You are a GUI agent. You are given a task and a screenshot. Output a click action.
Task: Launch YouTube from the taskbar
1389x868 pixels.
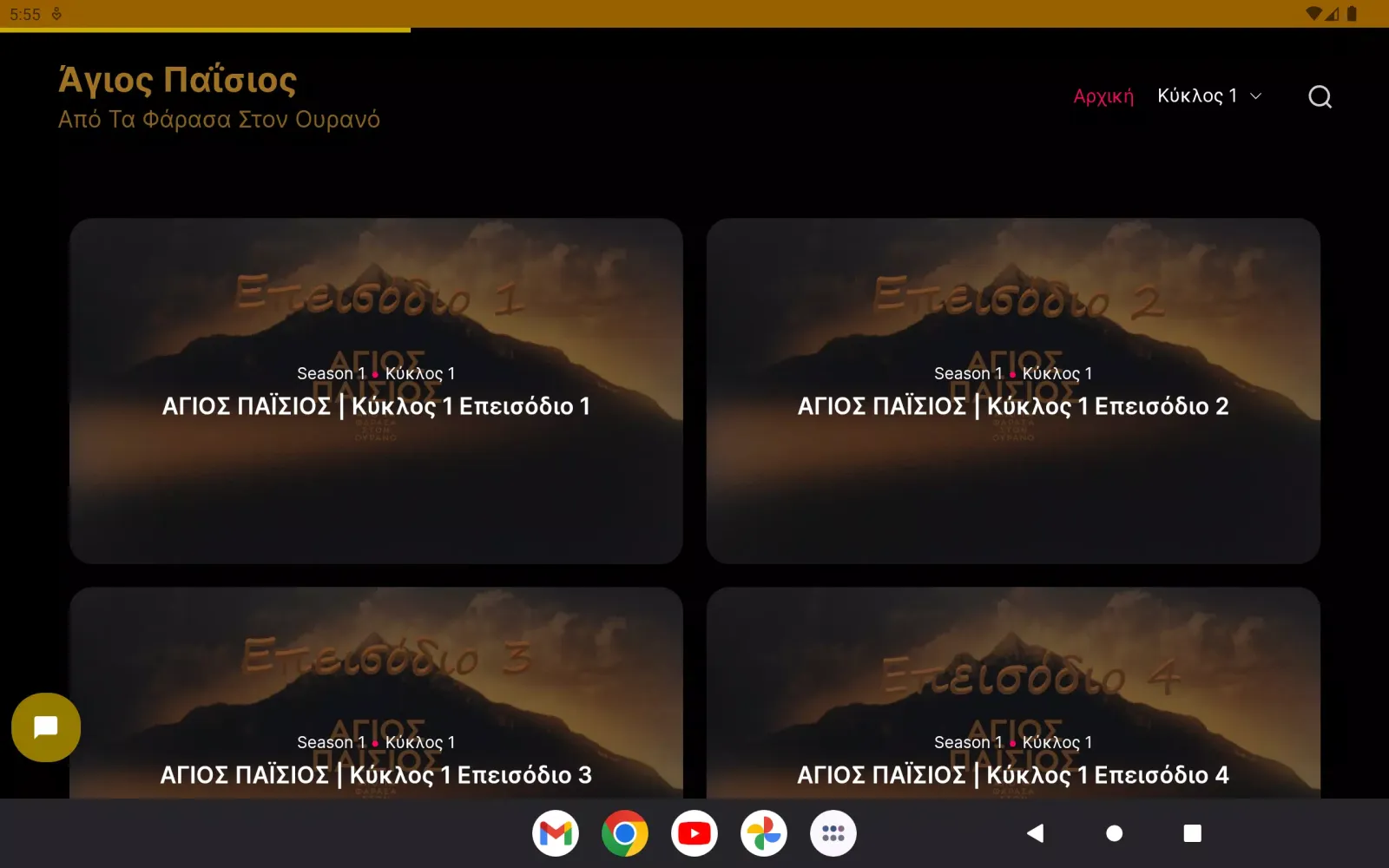694,833
